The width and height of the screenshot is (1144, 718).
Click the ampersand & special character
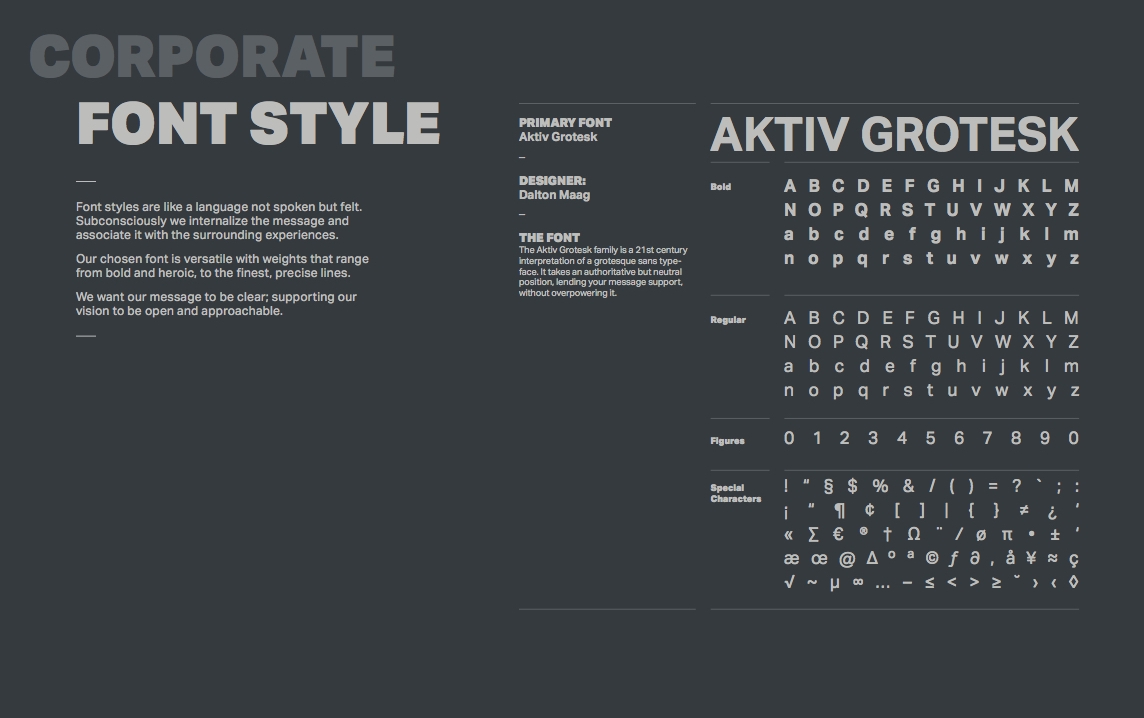[908, 486]
